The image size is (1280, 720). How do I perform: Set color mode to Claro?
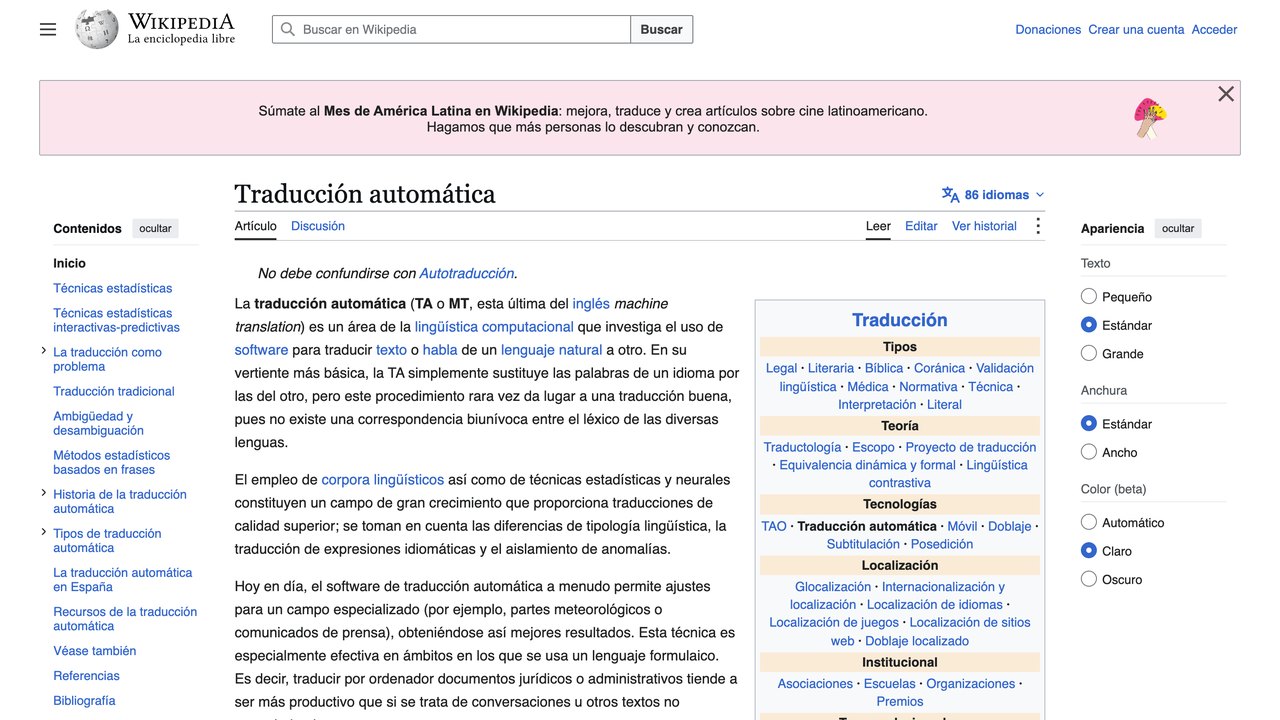click(1089, 551)
